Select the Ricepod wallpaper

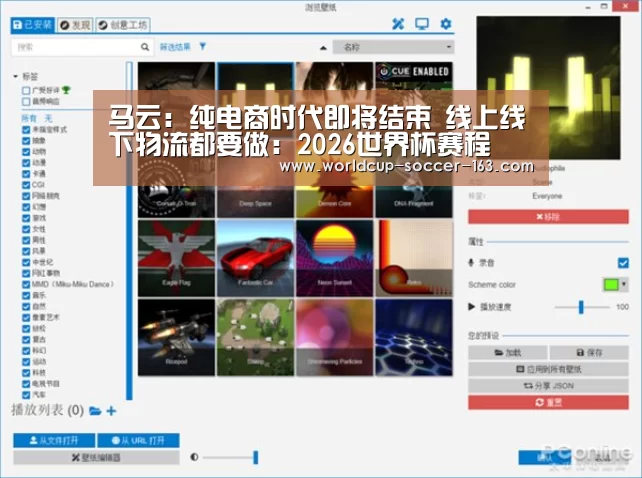(x=176, y=337)
